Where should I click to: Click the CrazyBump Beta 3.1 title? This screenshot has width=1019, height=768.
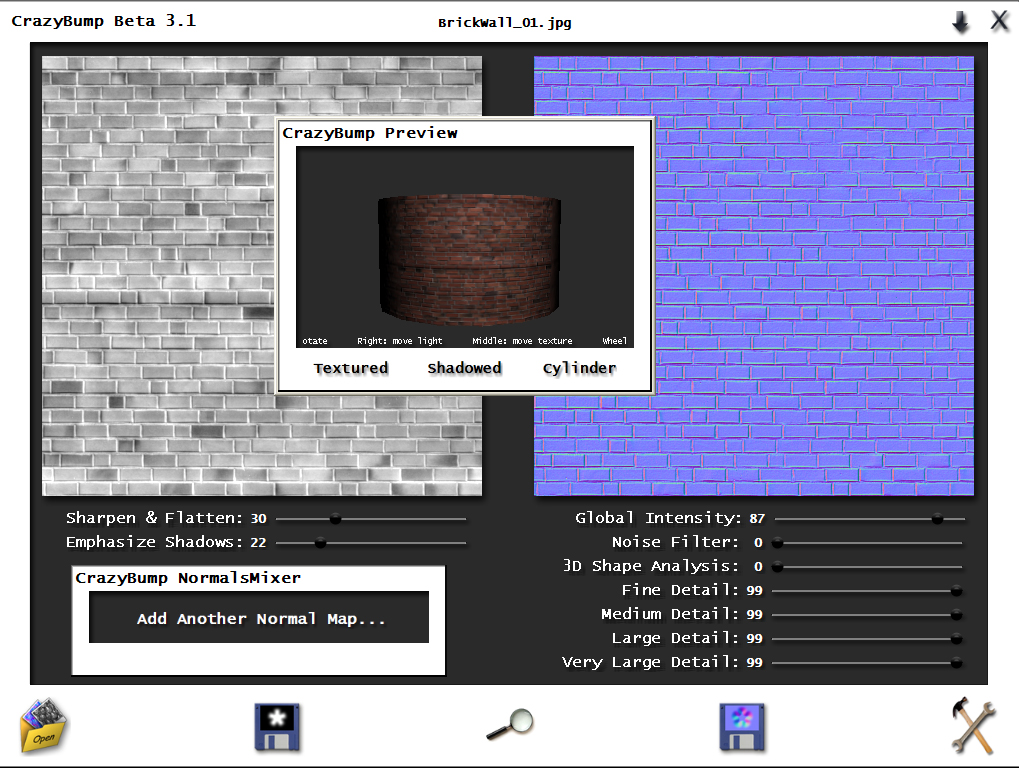coord(104,21)
